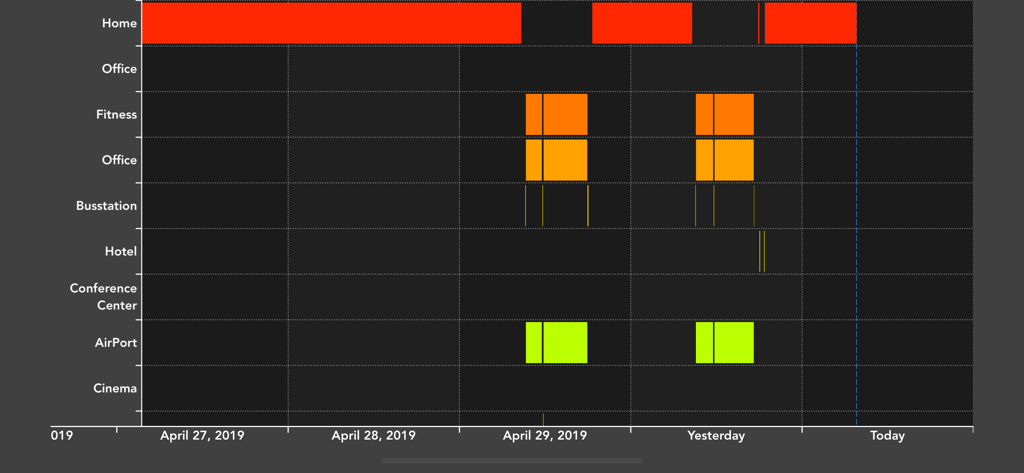Select the April 28, 2019 date label
This screenshot has height=473, width=1024.
point(373,436)
